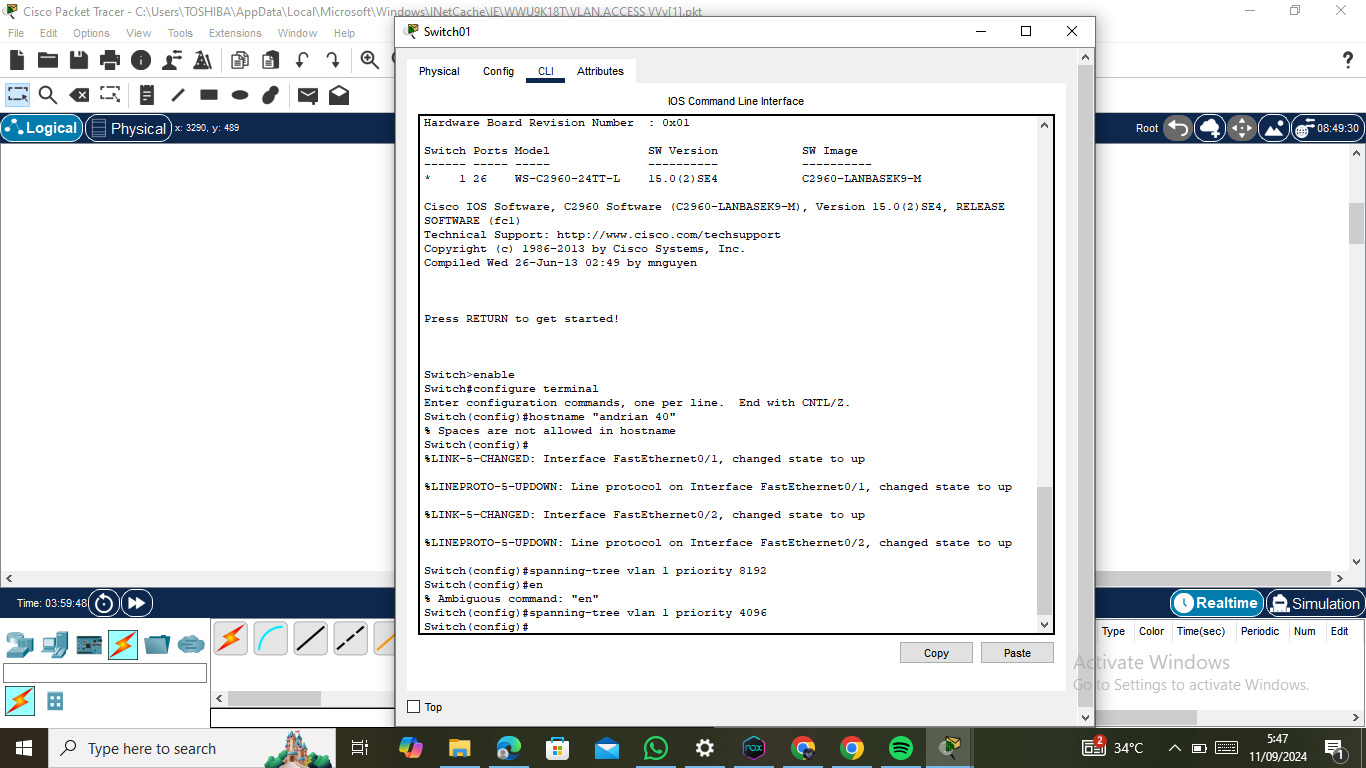Image resolution: width=1366 pixels, height=768 pixels.
Task: Activate the Resize Shape tool
Action: (110, 95)
